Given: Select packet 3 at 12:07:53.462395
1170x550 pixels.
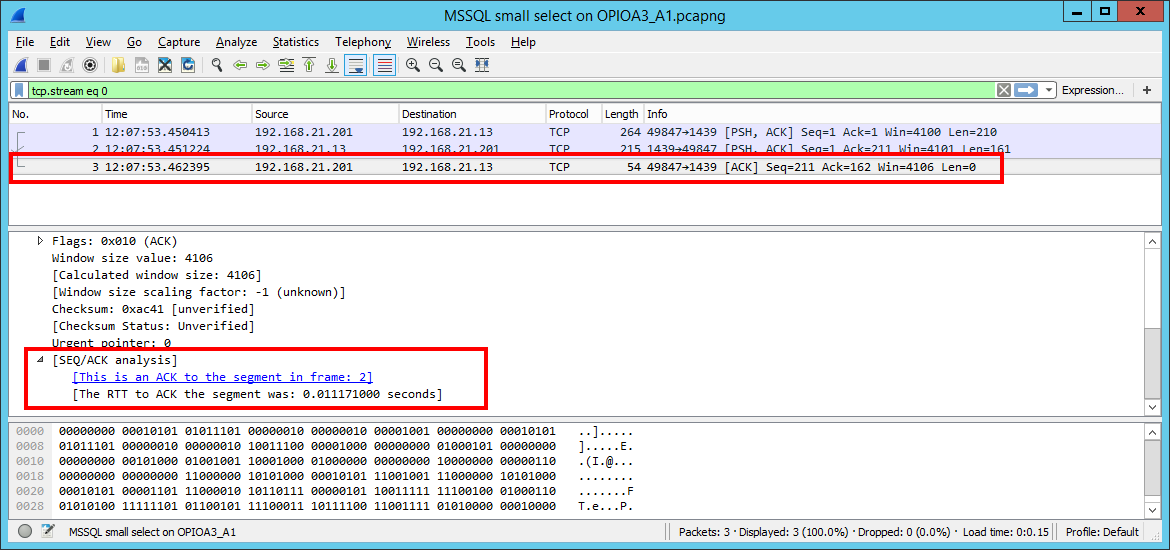Looking at the screenshot, I should [585, 167].
